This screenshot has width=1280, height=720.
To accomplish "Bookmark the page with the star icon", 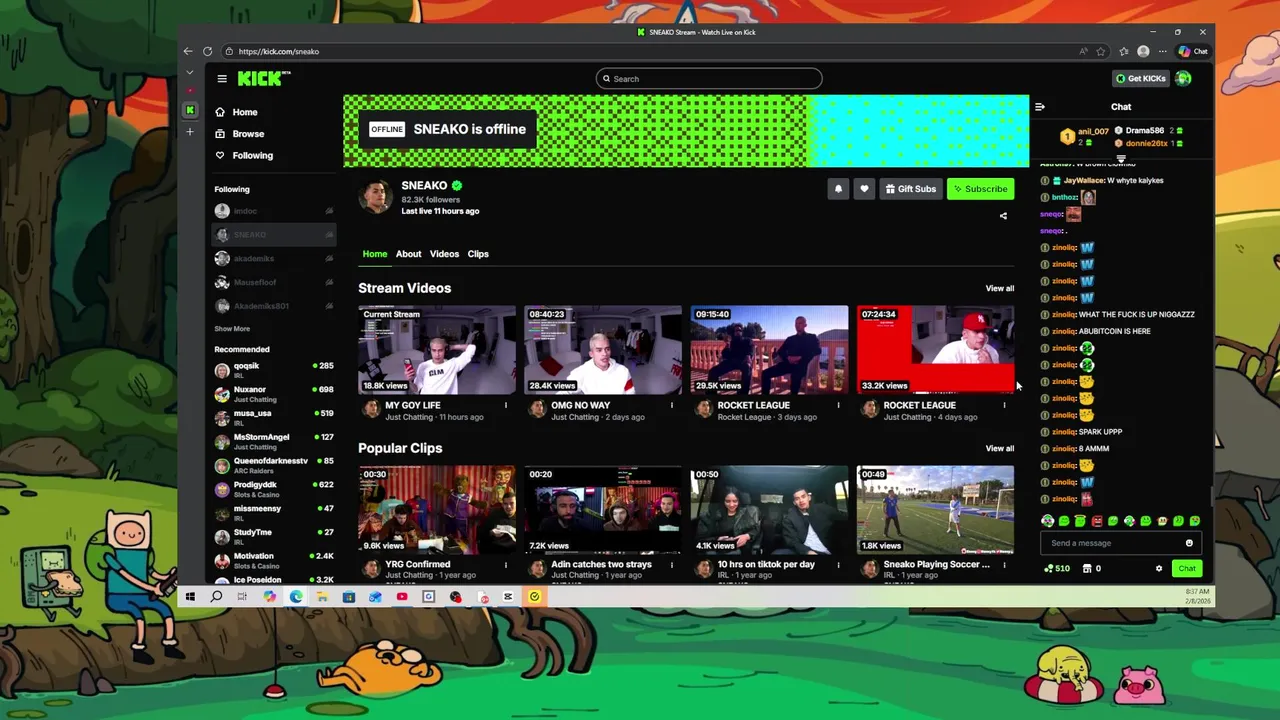I will [1101, 51].
